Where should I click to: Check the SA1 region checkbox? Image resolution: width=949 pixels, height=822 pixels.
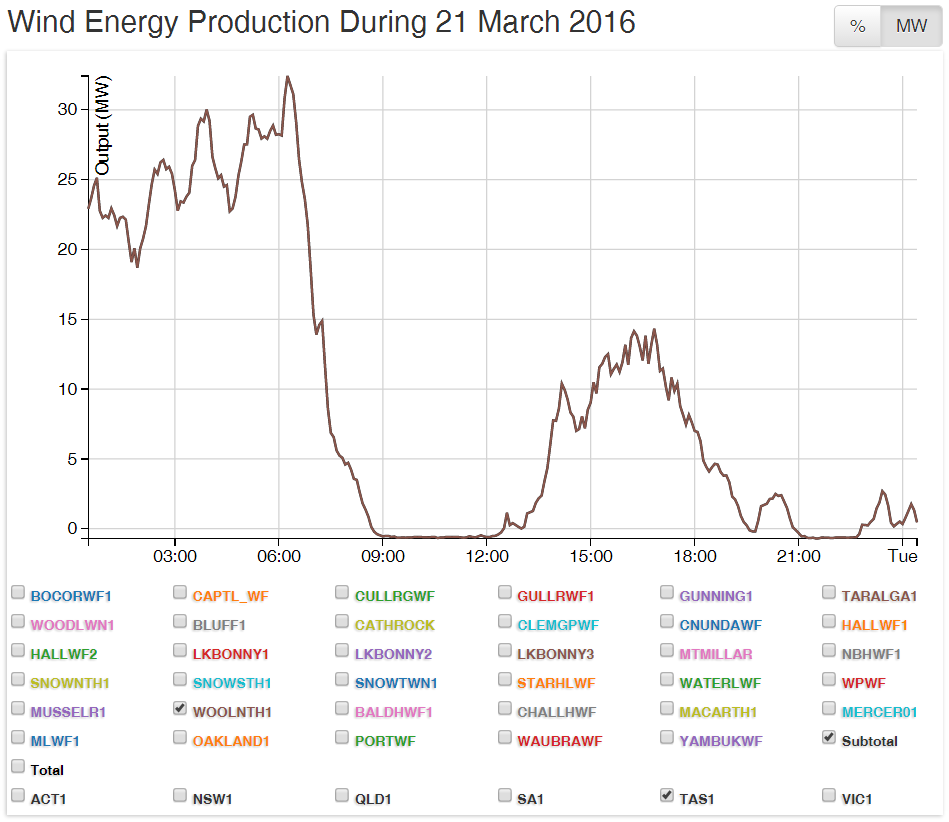tap(505, 795)
